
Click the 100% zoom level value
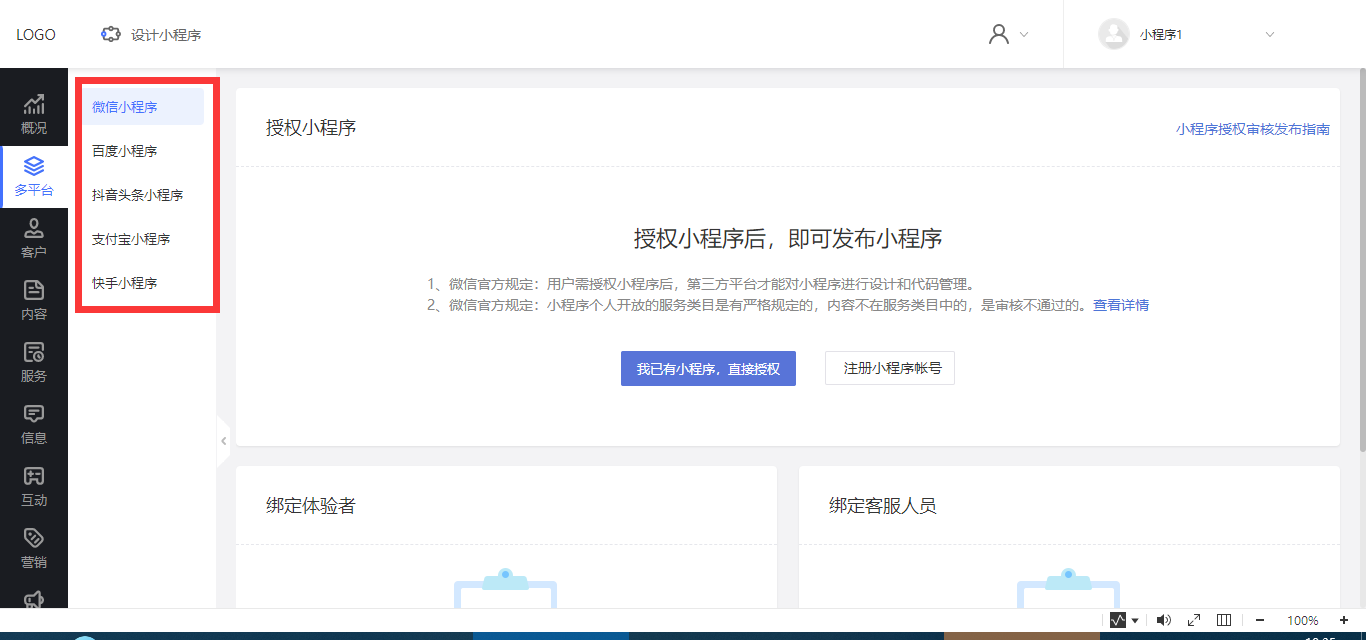pos(1302,620)
